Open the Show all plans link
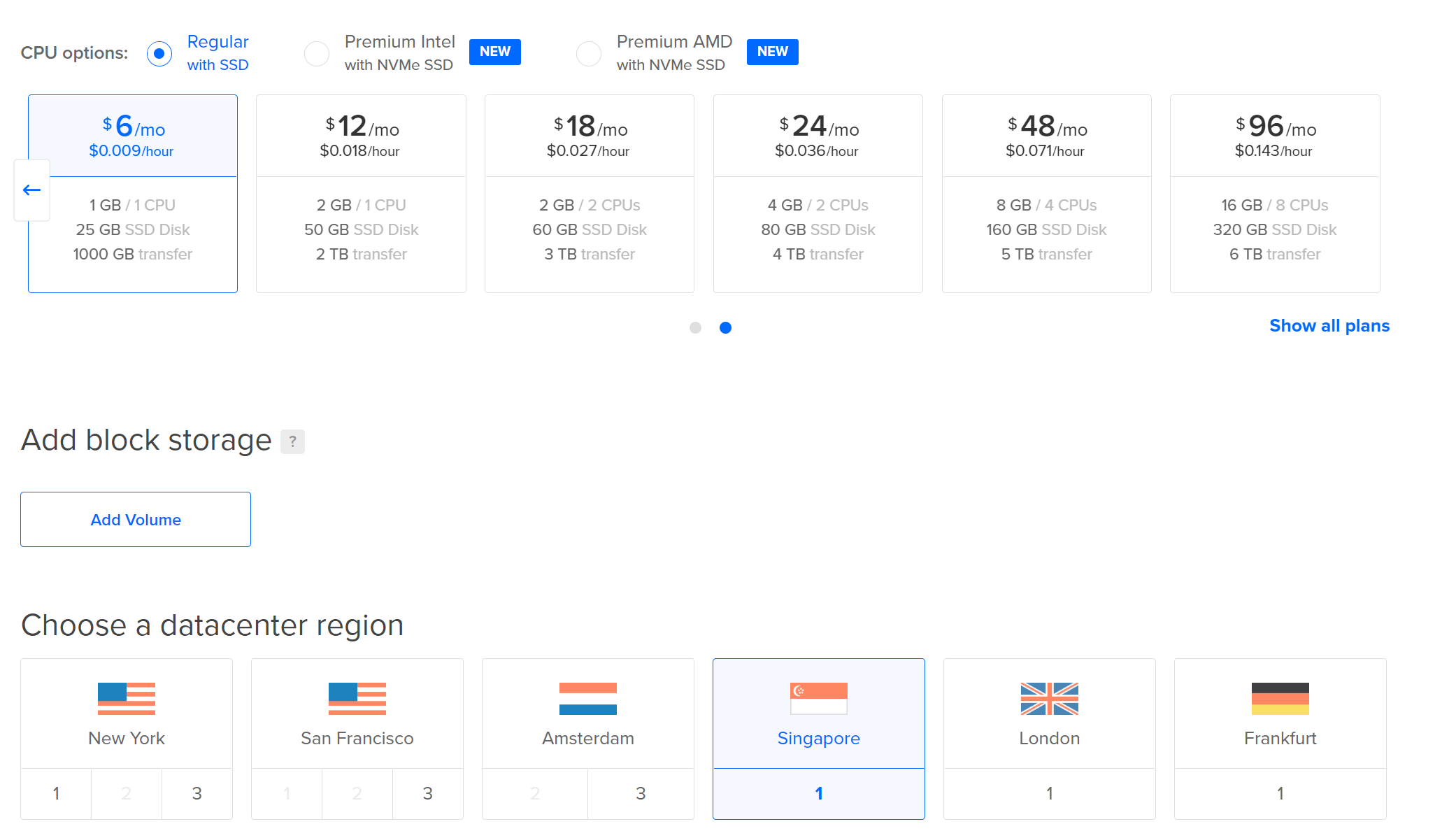The width and height of the screenshot is (1456, 838). click(x=1329, y=326)
